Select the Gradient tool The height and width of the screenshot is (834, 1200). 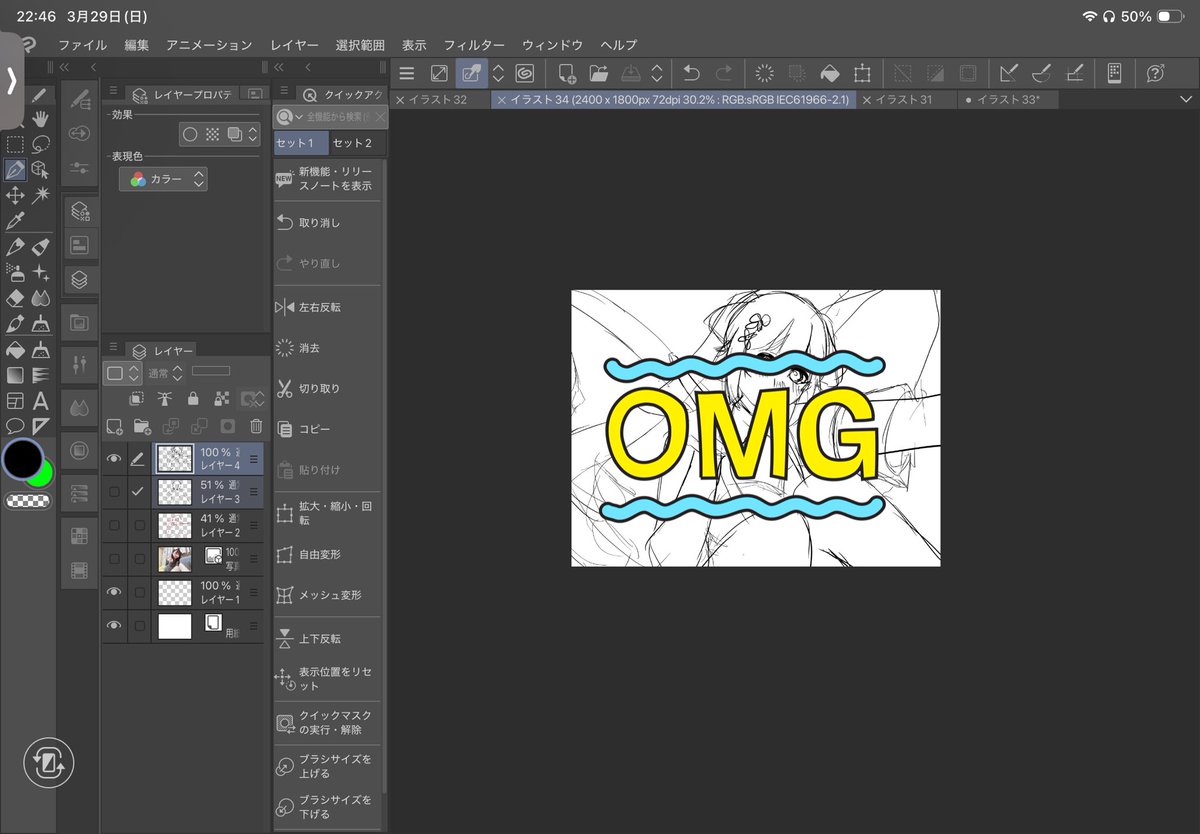click(x=14, y=376)
